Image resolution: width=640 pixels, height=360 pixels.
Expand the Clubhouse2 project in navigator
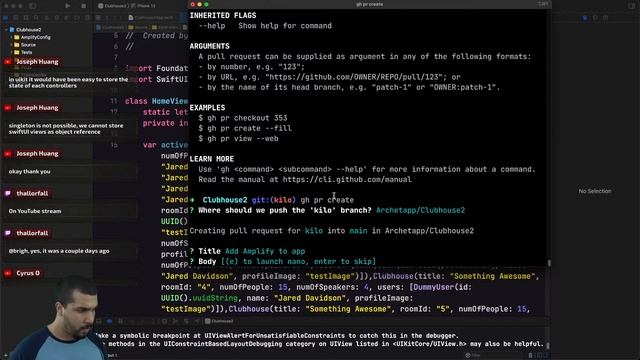6,30
